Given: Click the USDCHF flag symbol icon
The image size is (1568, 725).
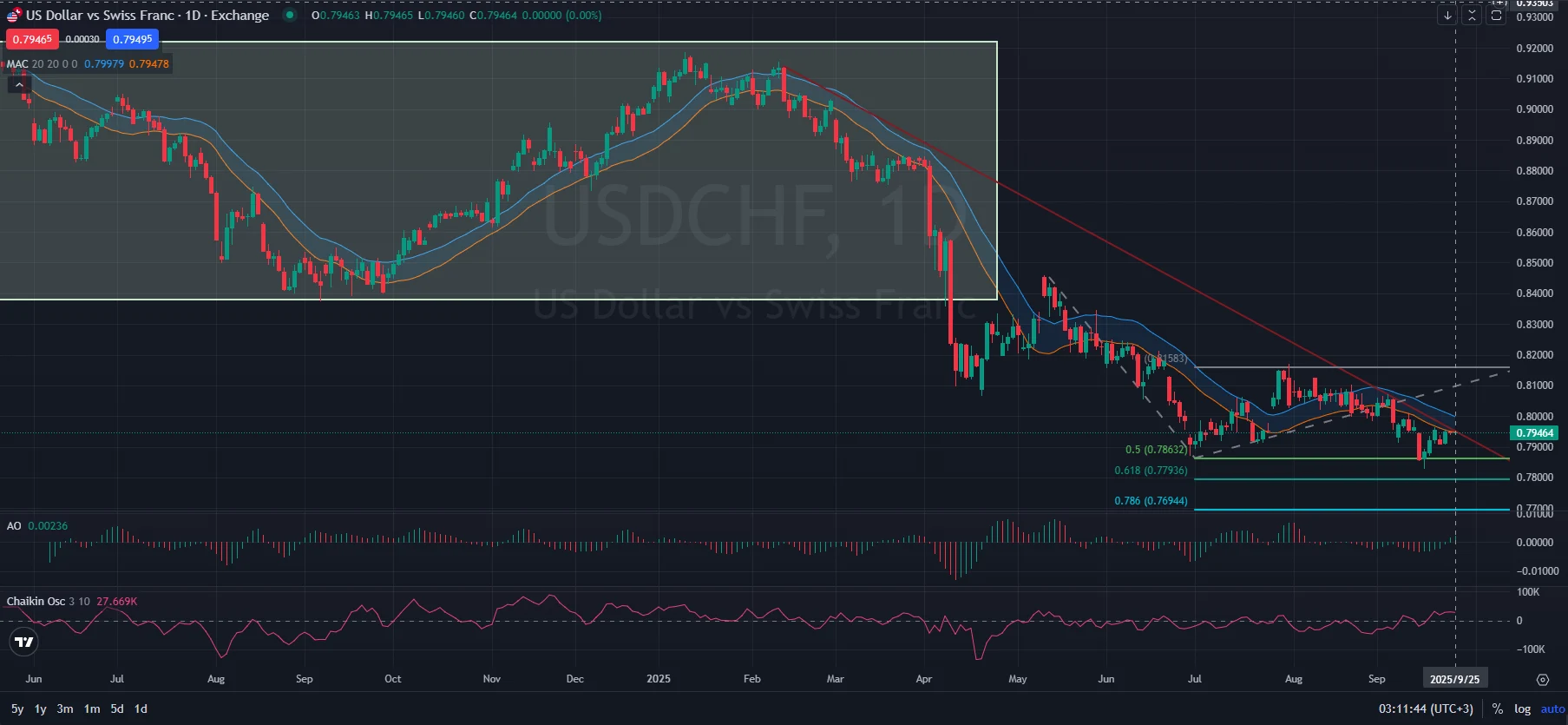Looking at the screenshot, I should (14, 16).
